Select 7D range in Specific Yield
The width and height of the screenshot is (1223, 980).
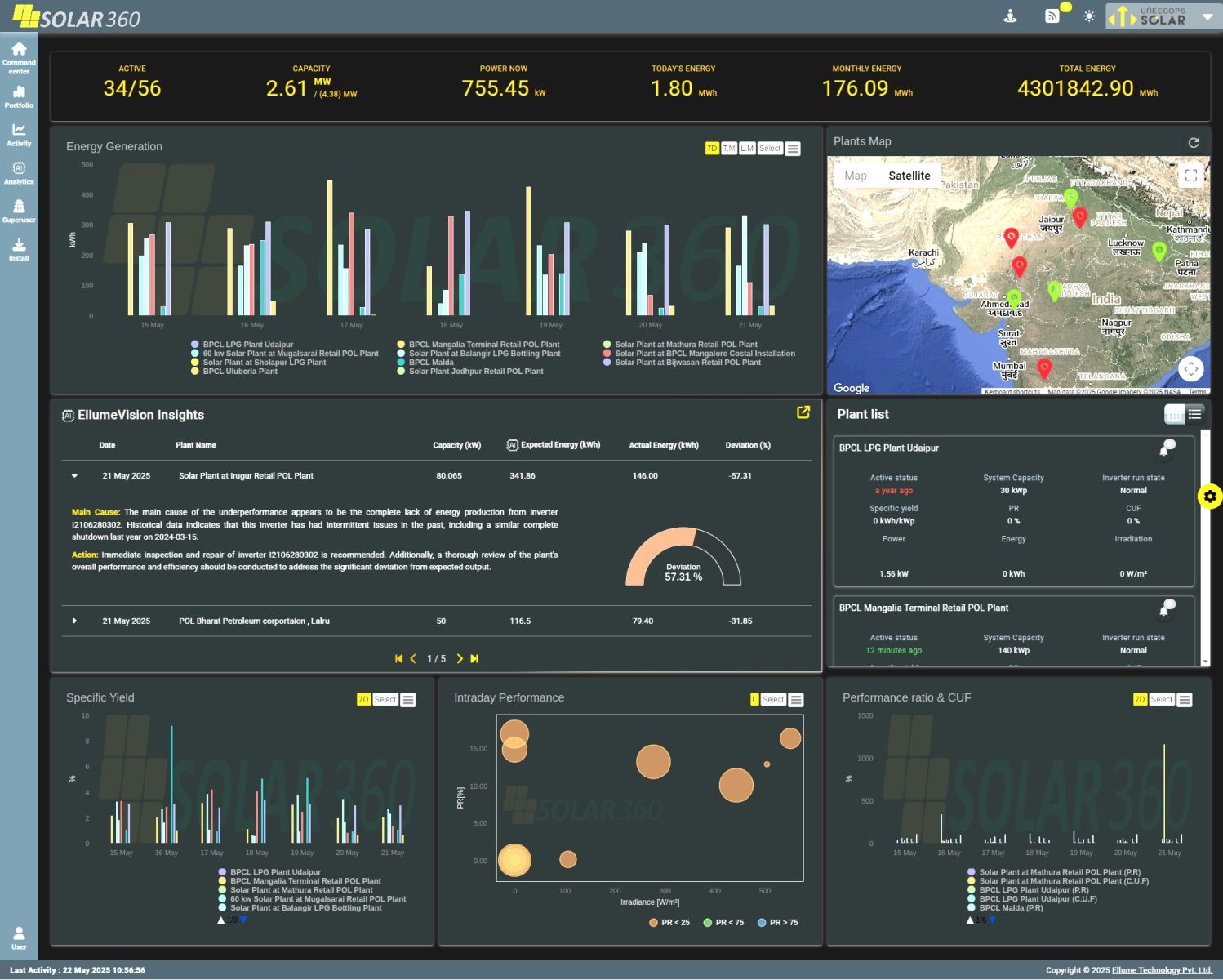(x=363, y=700)
